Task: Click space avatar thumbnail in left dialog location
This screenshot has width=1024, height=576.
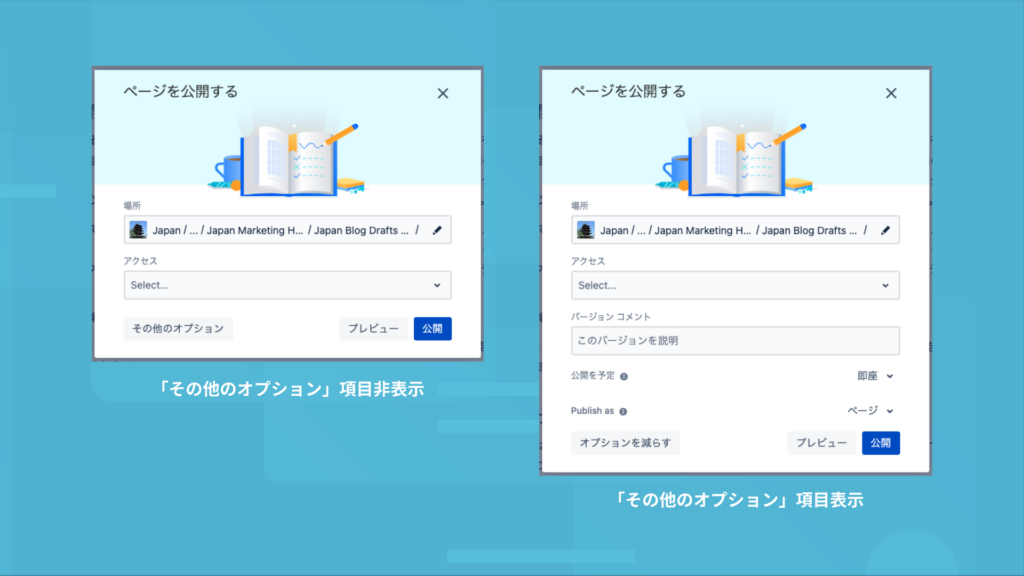Action: pos(138,230)
